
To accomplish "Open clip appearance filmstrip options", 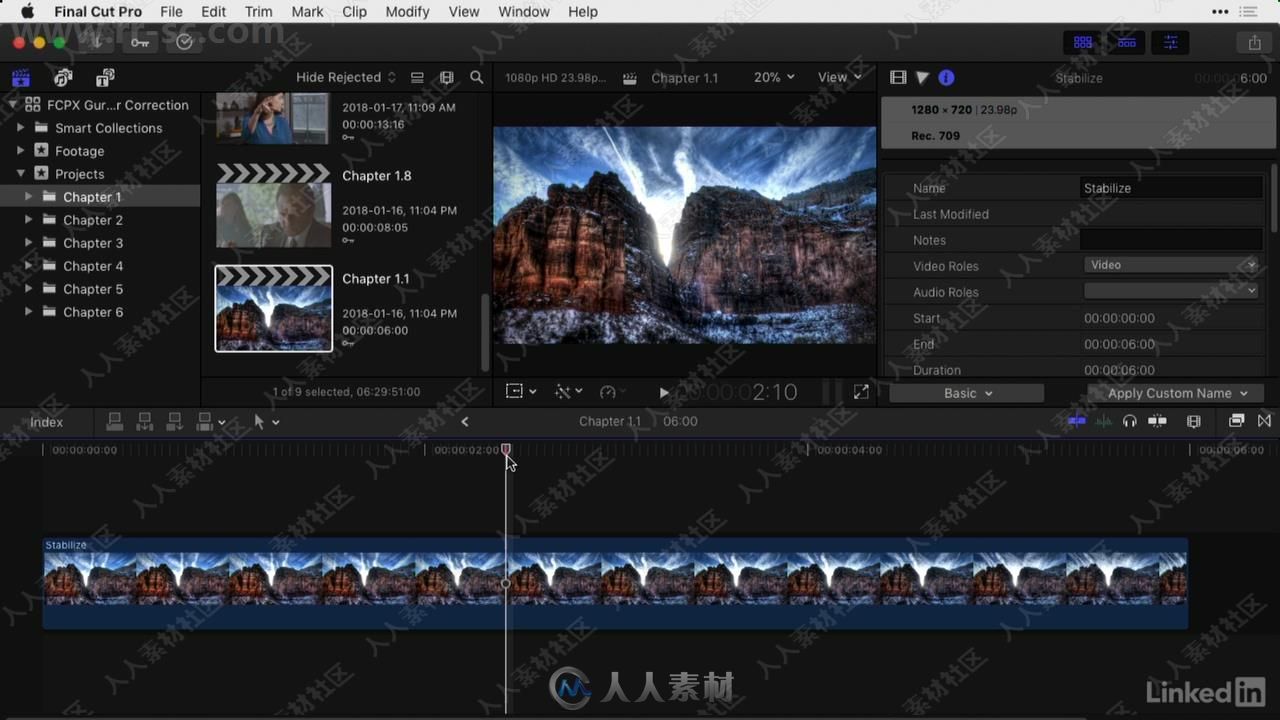I will (447, 78).
